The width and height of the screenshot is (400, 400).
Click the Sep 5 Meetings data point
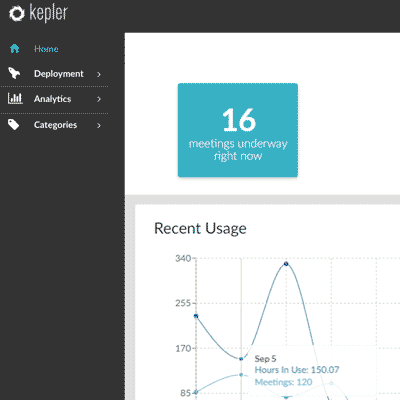coord(241,375)
